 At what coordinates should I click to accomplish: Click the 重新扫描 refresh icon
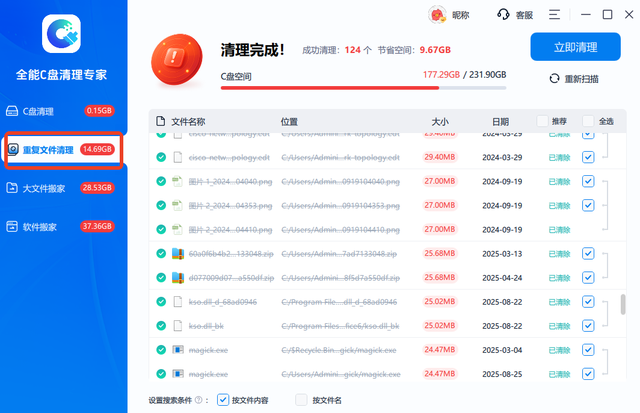pos(554,78)
